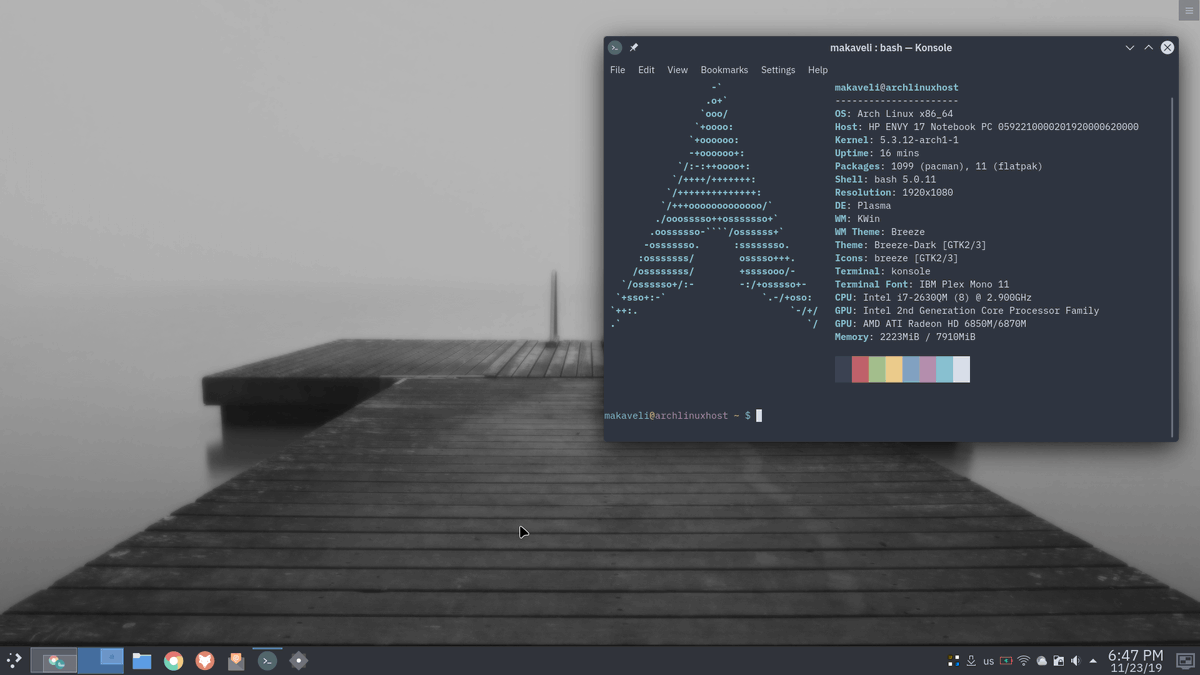Click the 'OS: Arch Linux x86_64' line

tap(894, 114)
